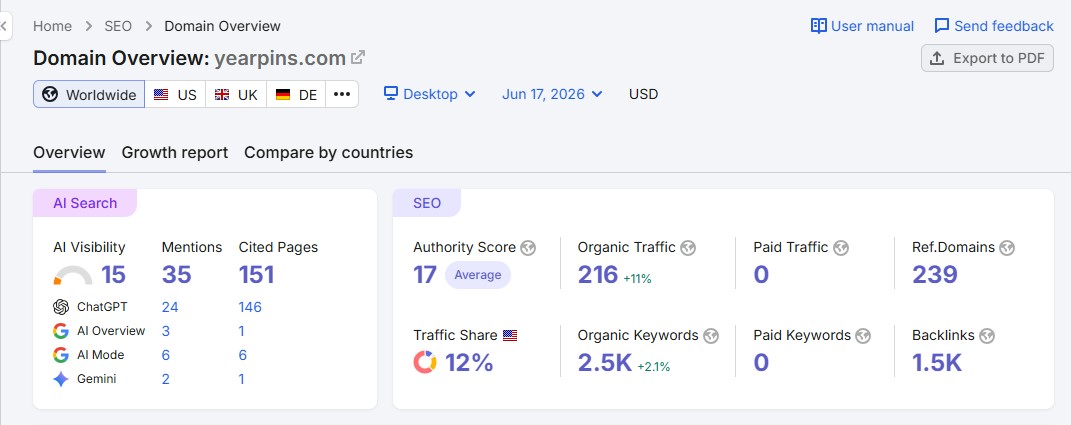The width and height of the screenshot is (1071, 425).
Task: Click the yearpins.com domain name
Action: (x=280, y=58)
